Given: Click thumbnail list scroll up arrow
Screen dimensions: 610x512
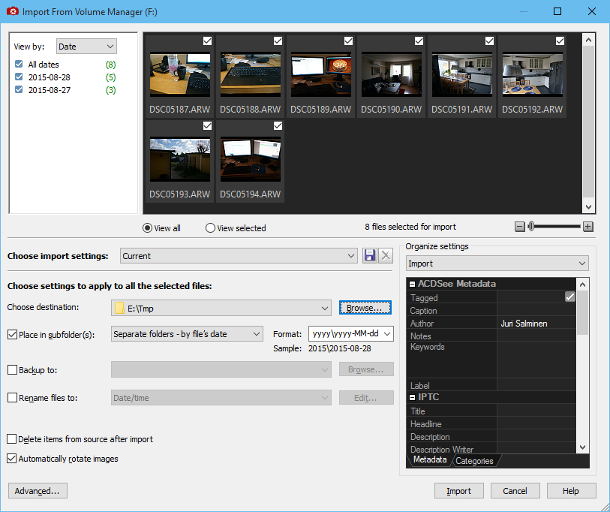Looking at the screenshot, I should point(588,40).
